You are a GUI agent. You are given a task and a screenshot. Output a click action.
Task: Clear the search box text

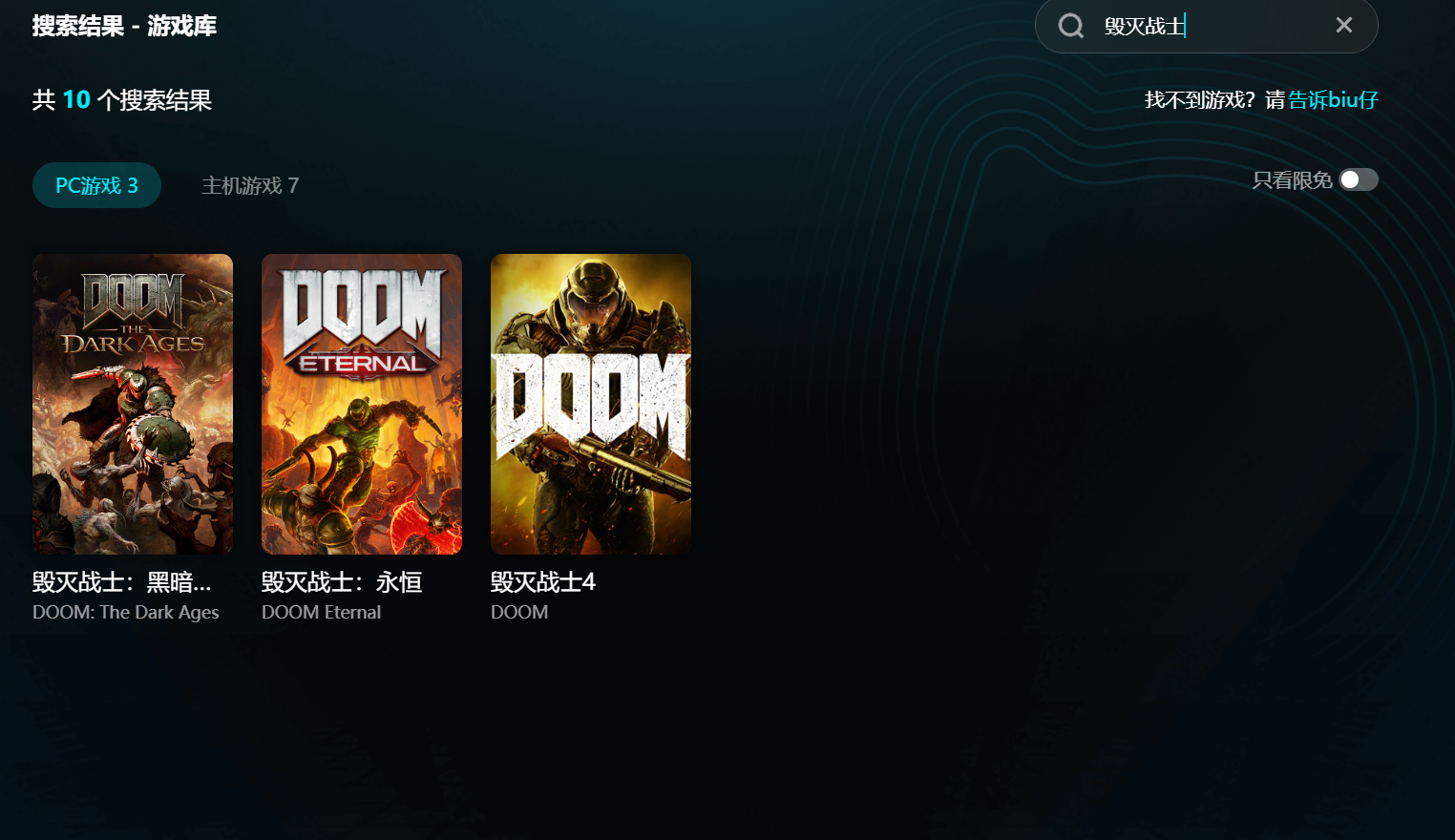[1344, 25]
